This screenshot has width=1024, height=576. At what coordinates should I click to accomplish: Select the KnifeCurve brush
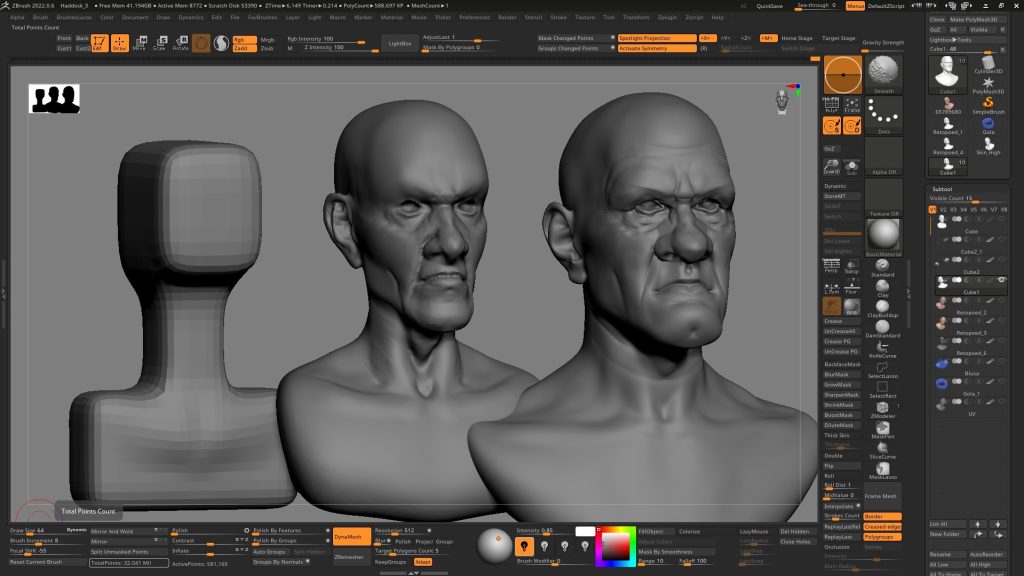[882, 349]
